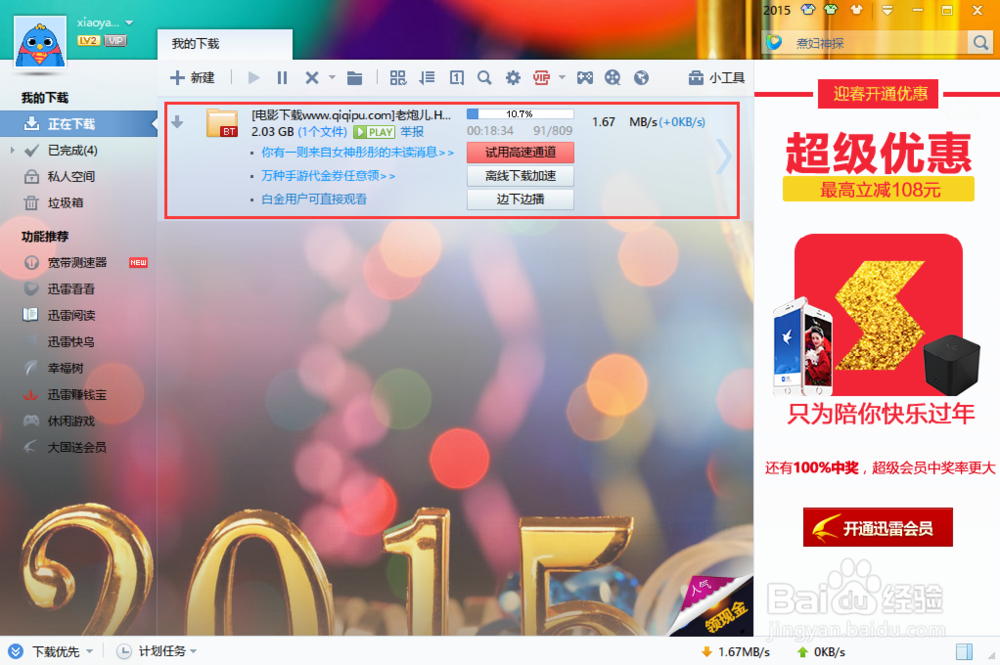Click the white shirt skin icon
The width and height of the screenshot is (1000, 665).
[857, 10]
